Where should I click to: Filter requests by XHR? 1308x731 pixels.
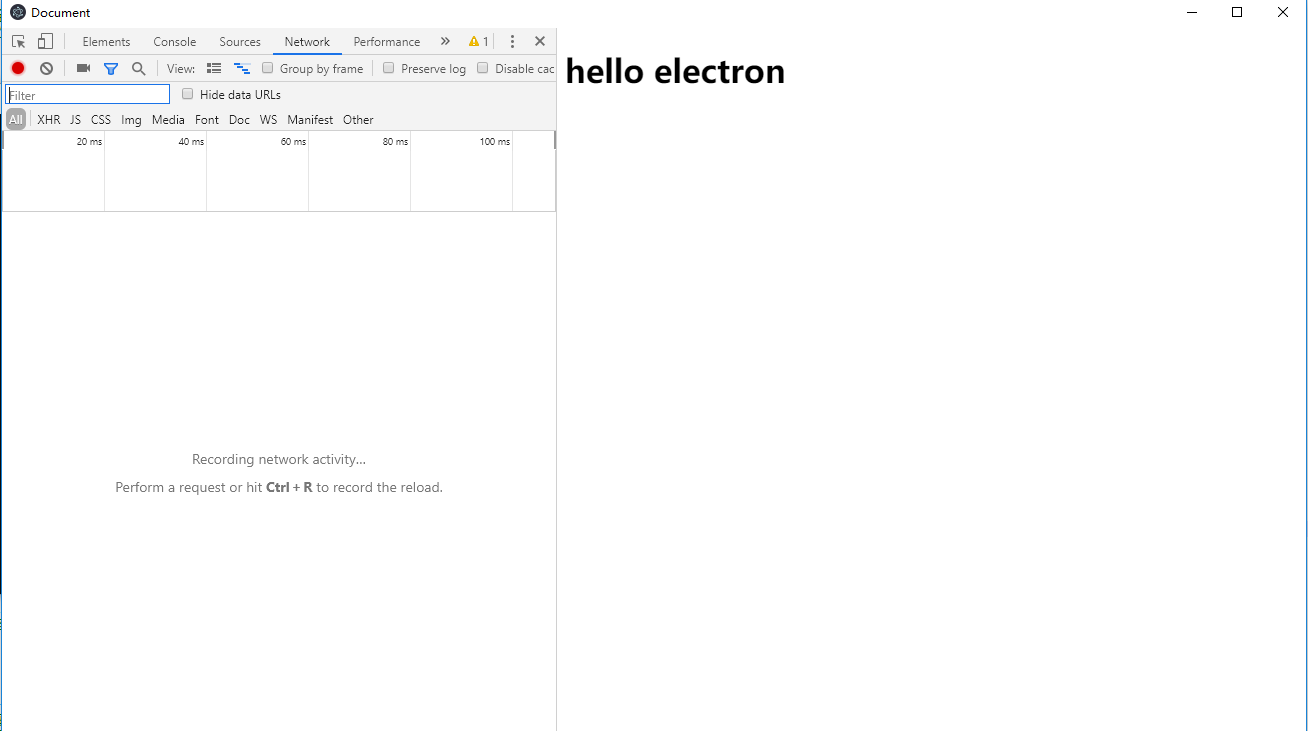point(49,120)
